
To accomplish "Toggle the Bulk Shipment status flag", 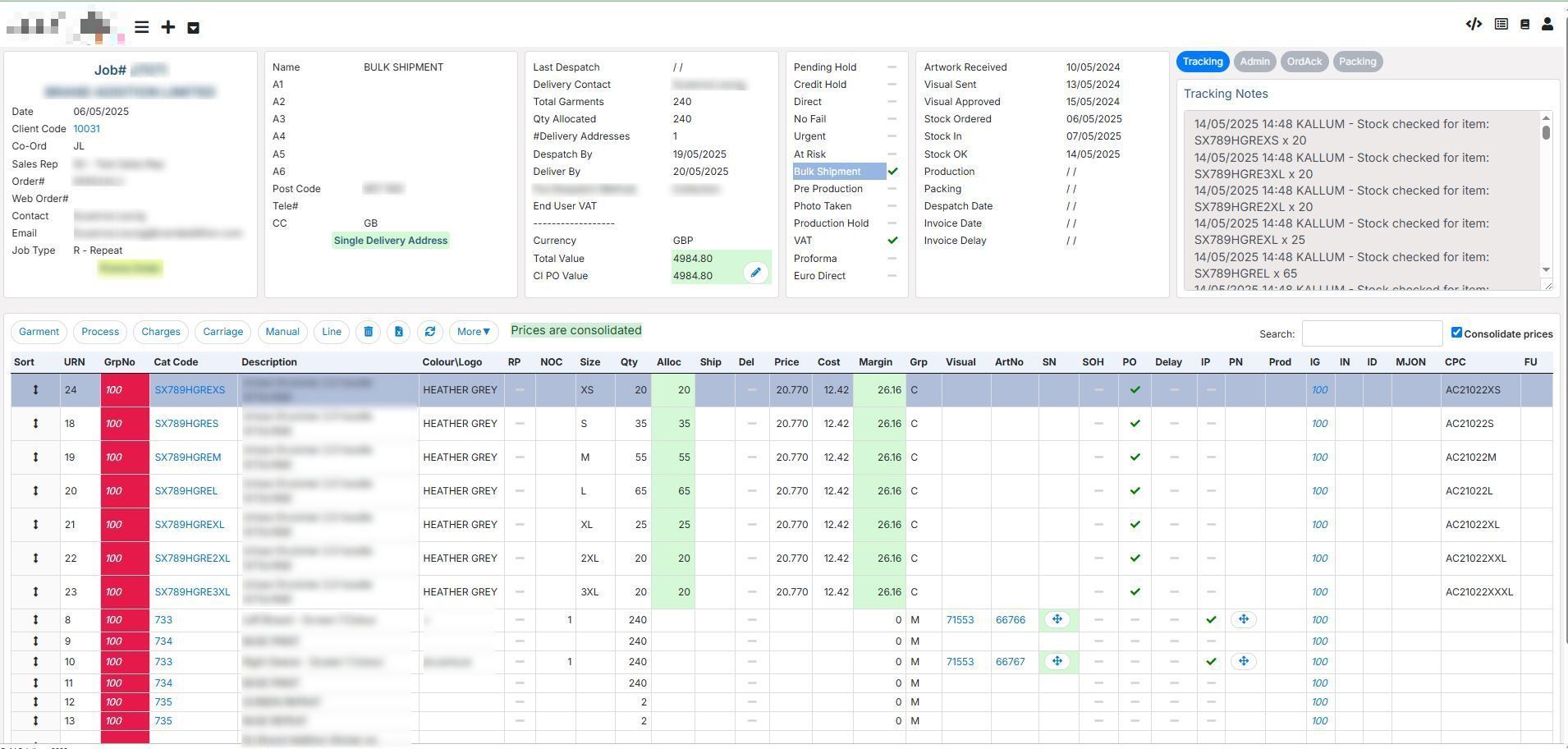I will point(892,172).
